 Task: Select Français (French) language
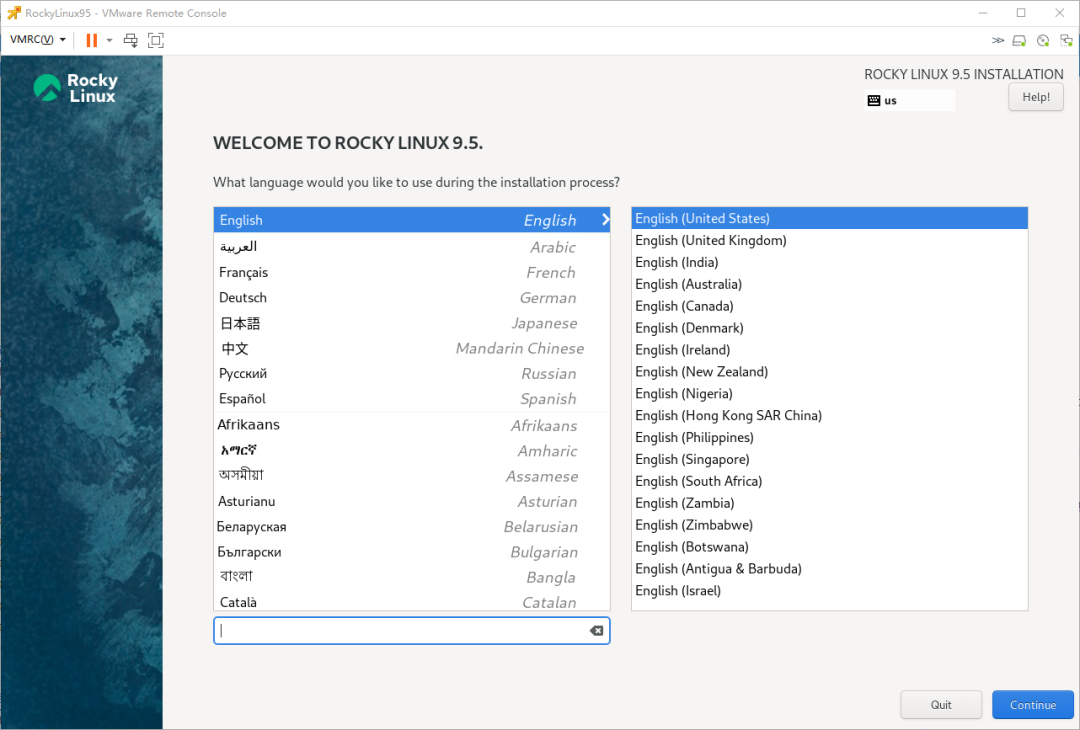412,272
